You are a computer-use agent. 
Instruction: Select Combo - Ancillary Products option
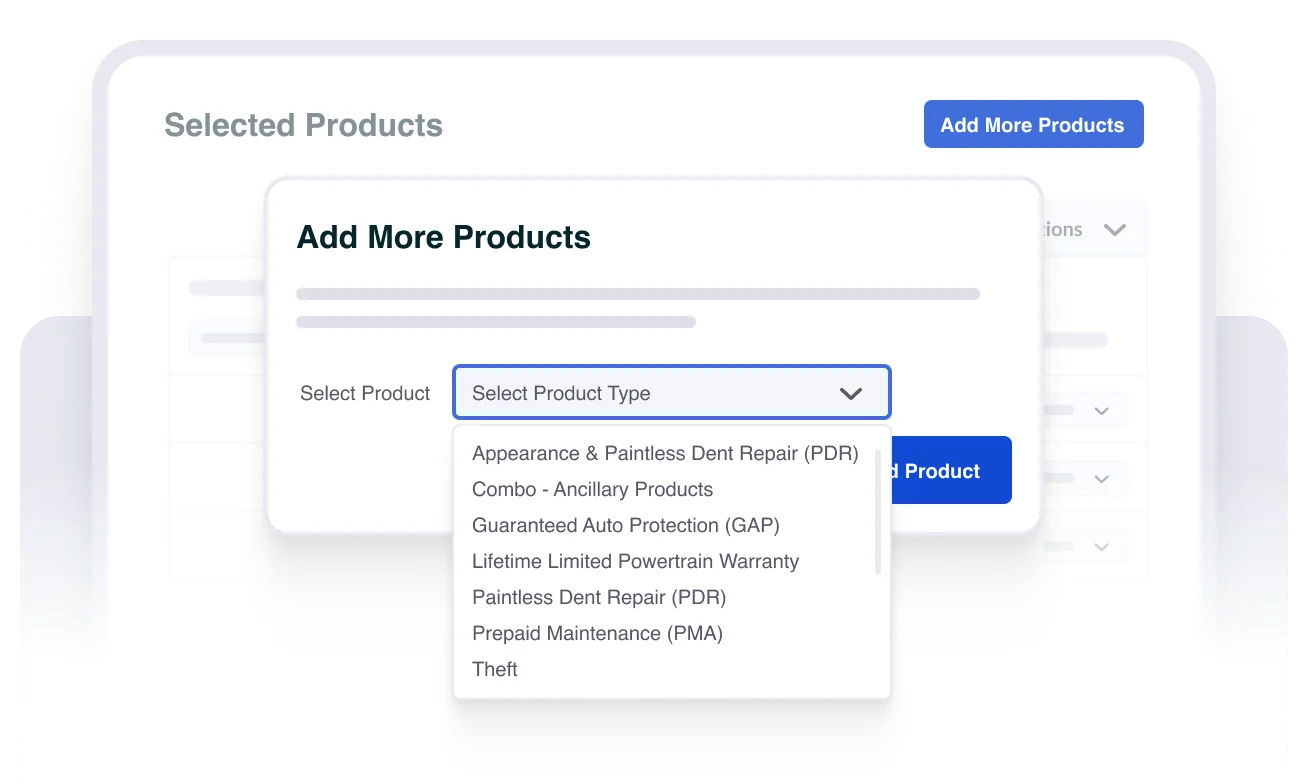coord(592,490)
